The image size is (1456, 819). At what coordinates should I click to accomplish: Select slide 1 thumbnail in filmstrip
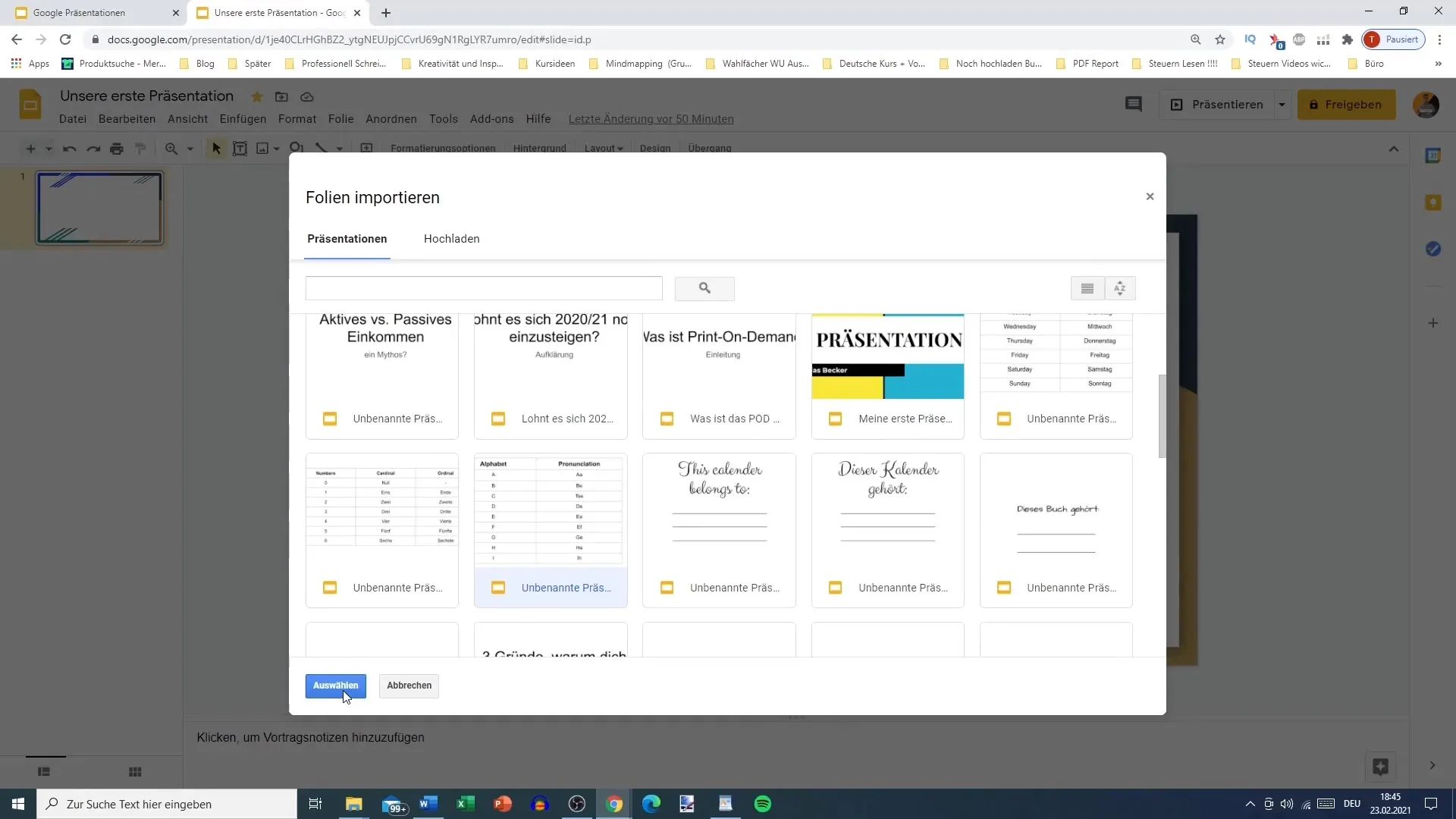[x=99, y=208]
